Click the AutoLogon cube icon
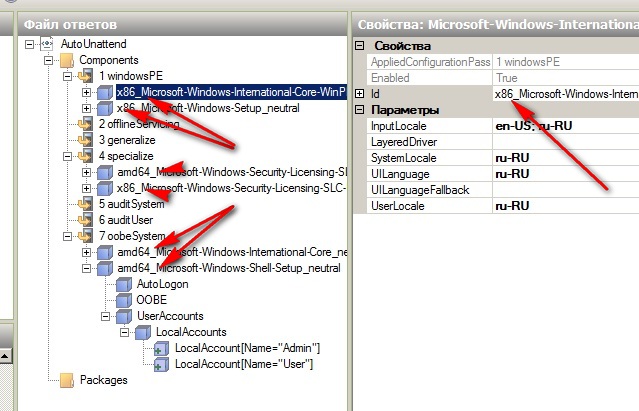 coord(124,284)
